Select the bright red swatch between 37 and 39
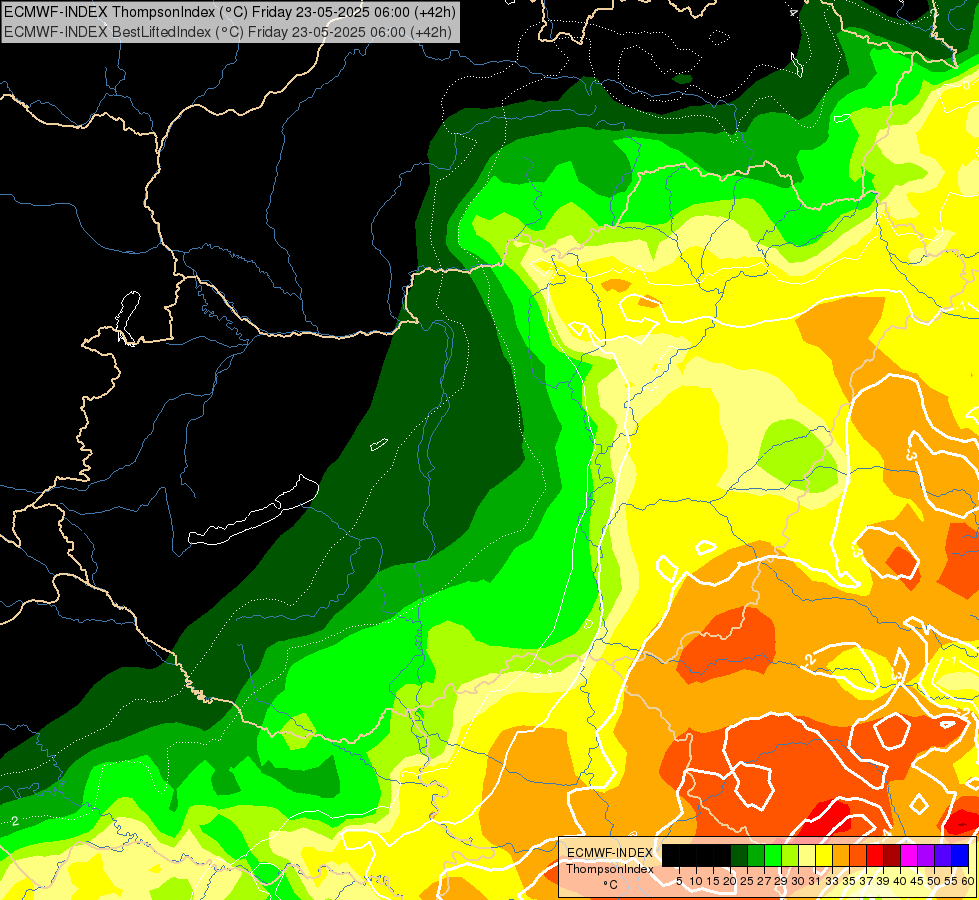Viewport: 979px width, 900px height. [x=875, y=855]
